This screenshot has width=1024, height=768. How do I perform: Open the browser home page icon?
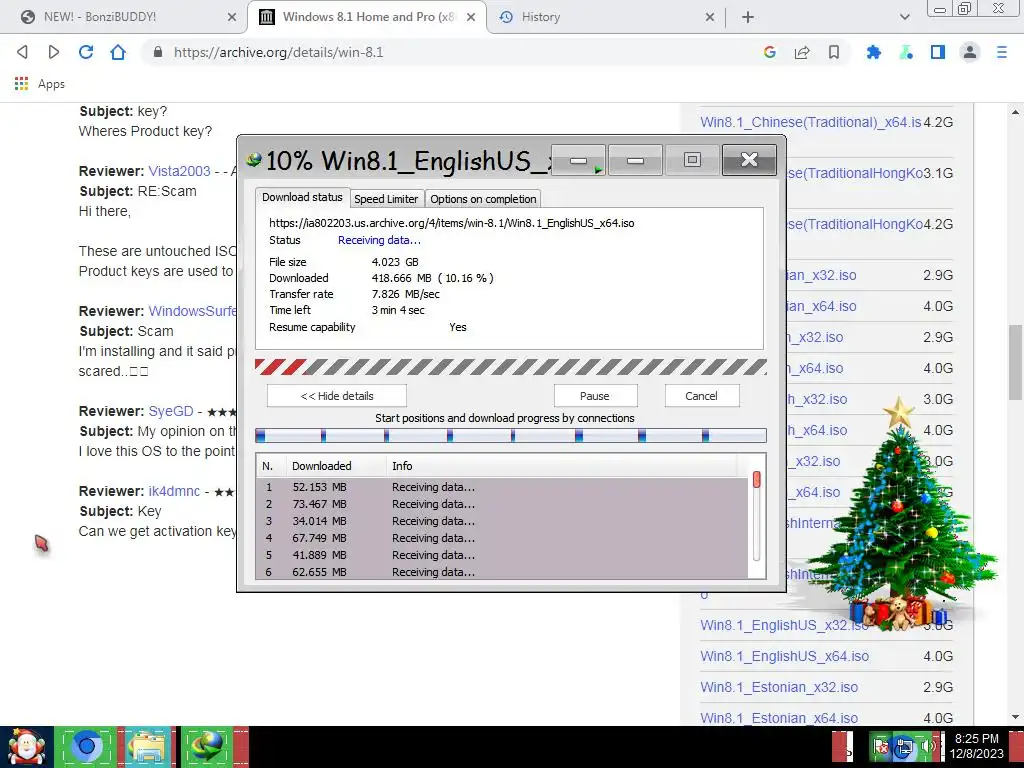click(118, 52)
